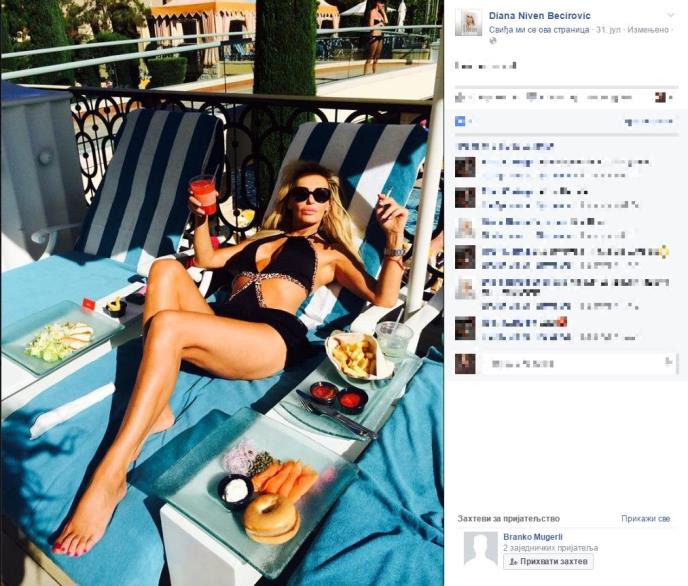Open the Diana Niven Becirovic page link

540,16
